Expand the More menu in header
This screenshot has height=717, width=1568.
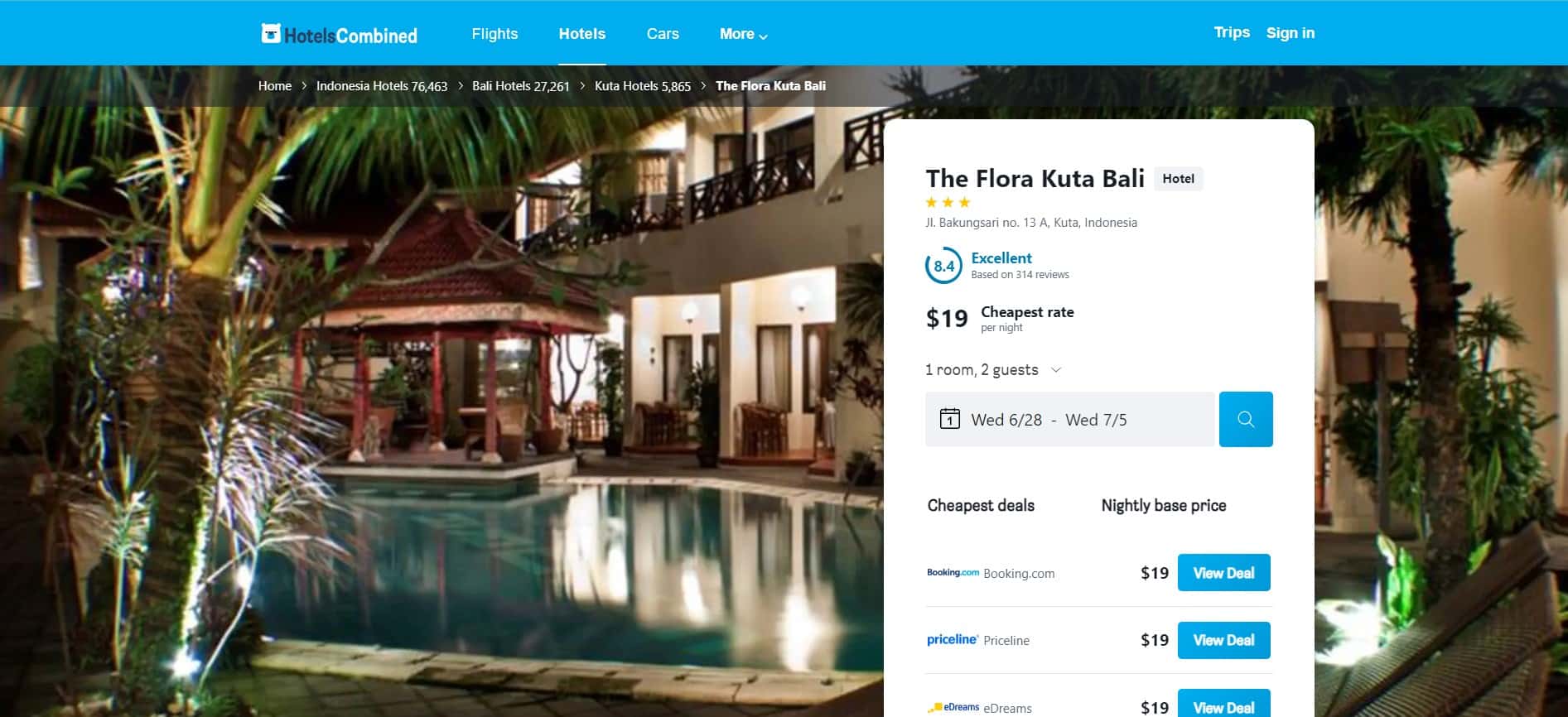click(x=743, y=34)
